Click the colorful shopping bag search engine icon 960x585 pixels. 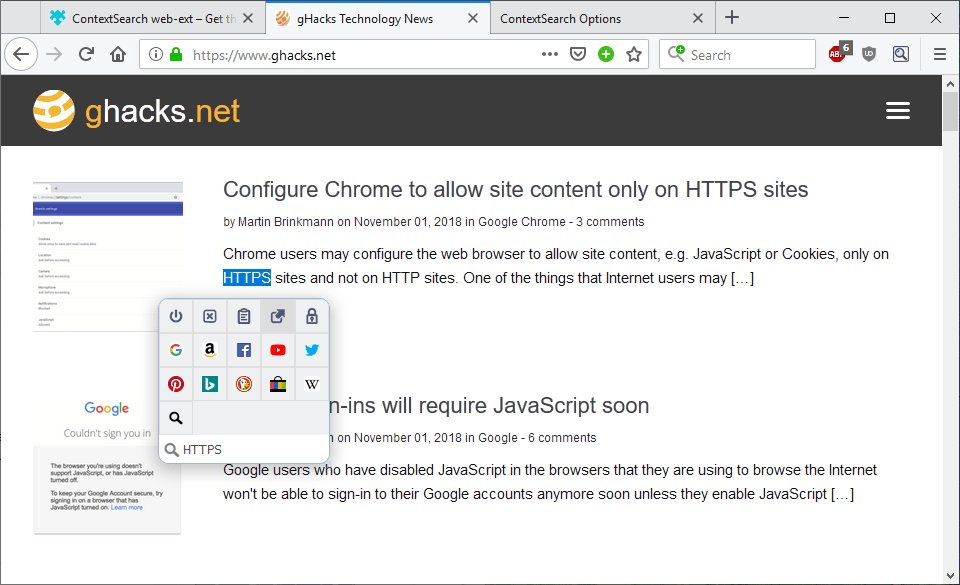(x=278, y=384)
